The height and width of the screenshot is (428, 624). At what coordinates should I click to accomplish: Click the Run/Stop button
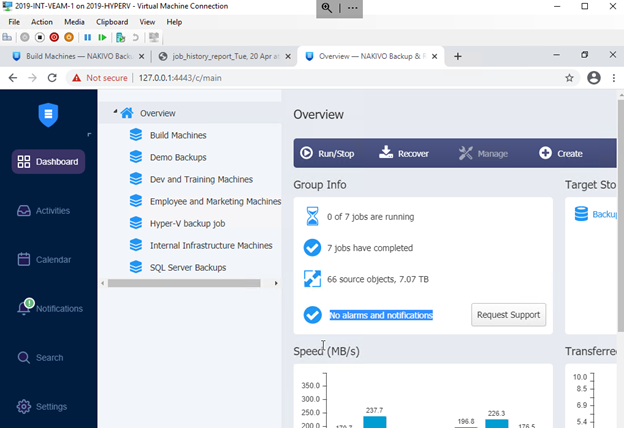(x=327, y=153)
